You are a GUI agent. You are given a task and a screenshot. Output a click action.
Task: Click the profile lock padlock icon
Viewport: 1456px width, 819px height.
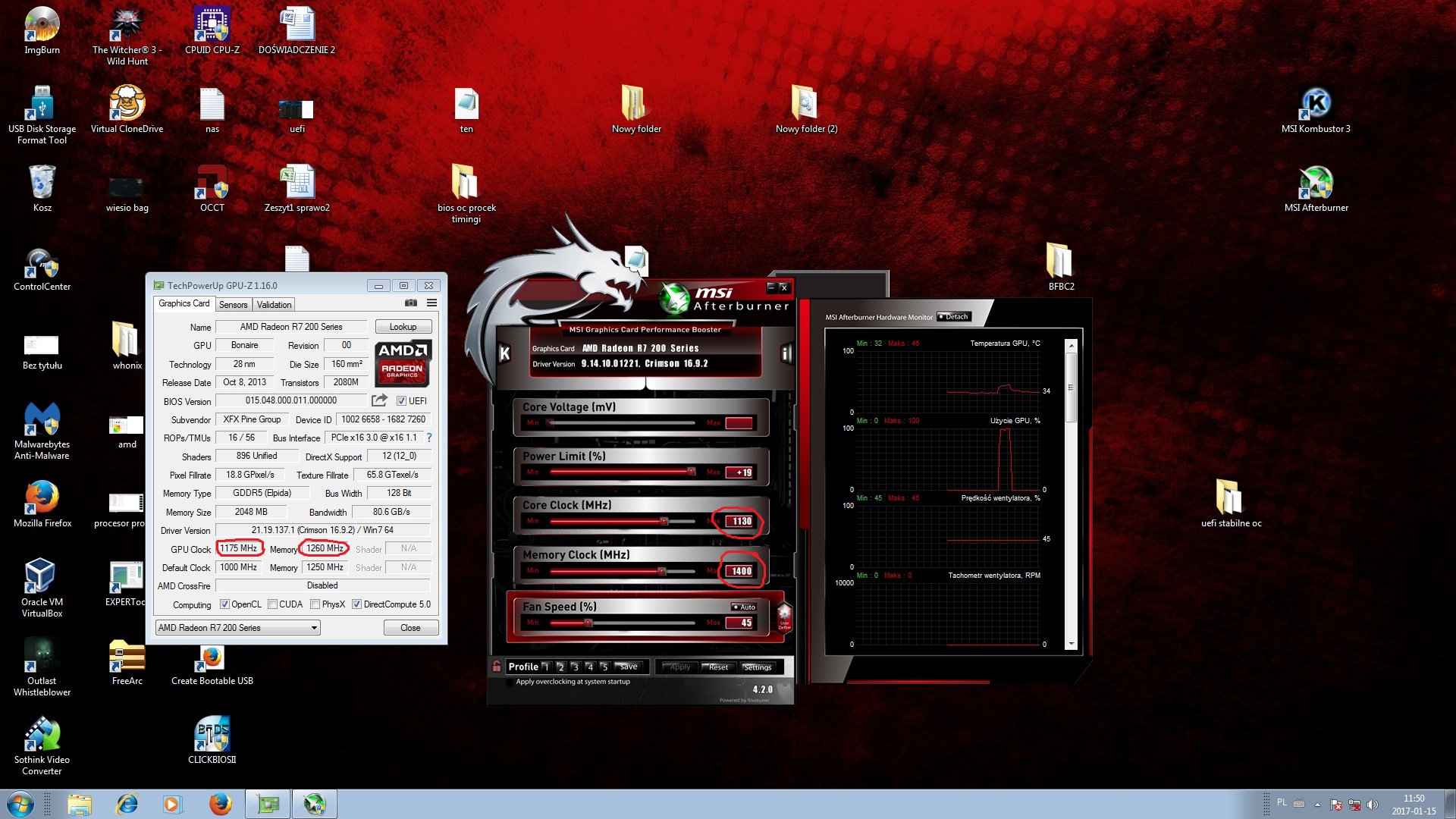497,667
